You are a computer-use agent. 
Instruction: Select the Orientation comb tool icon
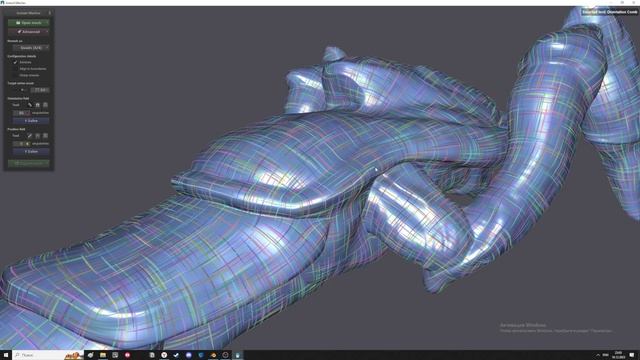click(x=30, y=105)
